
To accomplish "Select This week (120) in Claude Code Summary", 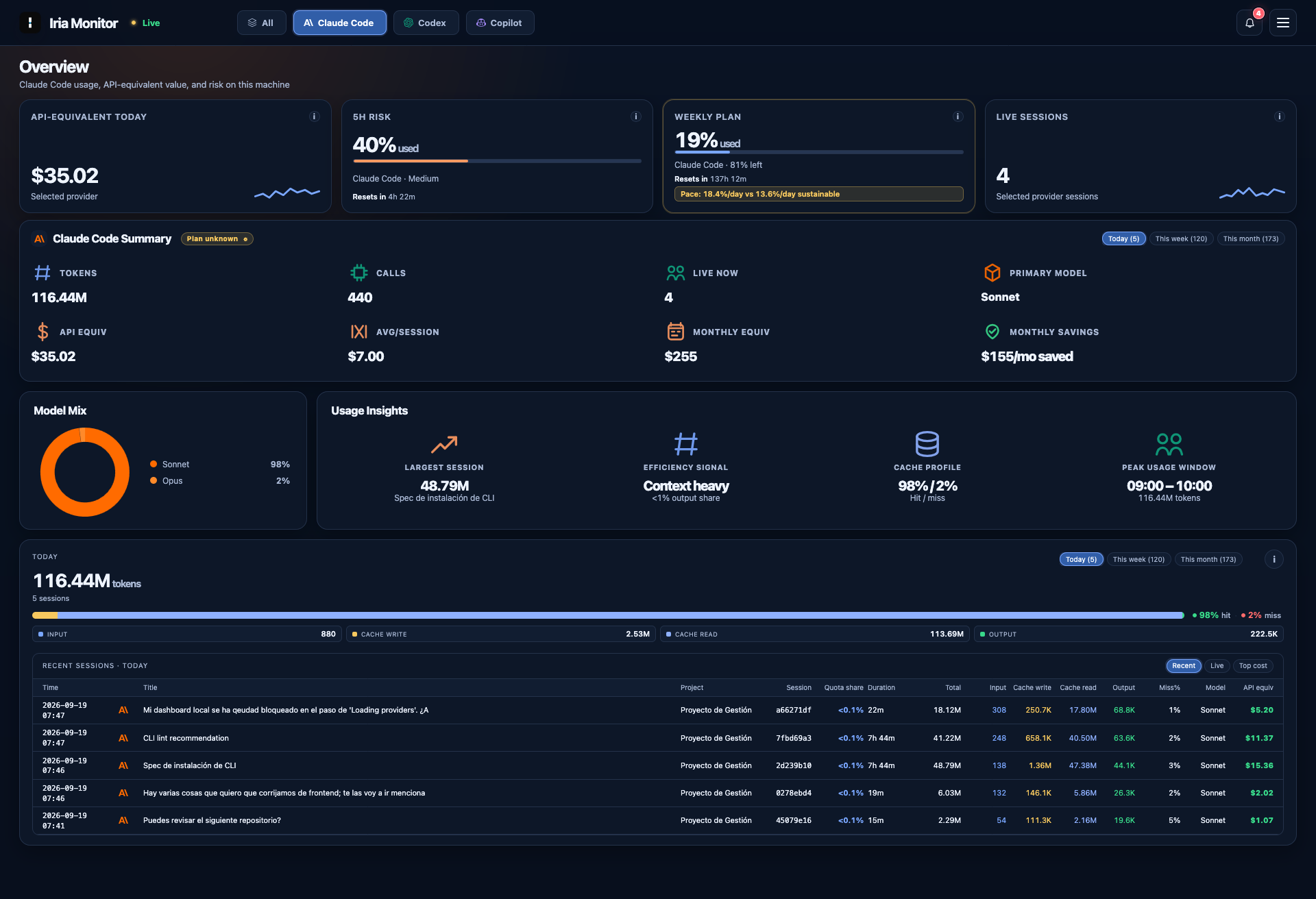I will click(1181, 238).
